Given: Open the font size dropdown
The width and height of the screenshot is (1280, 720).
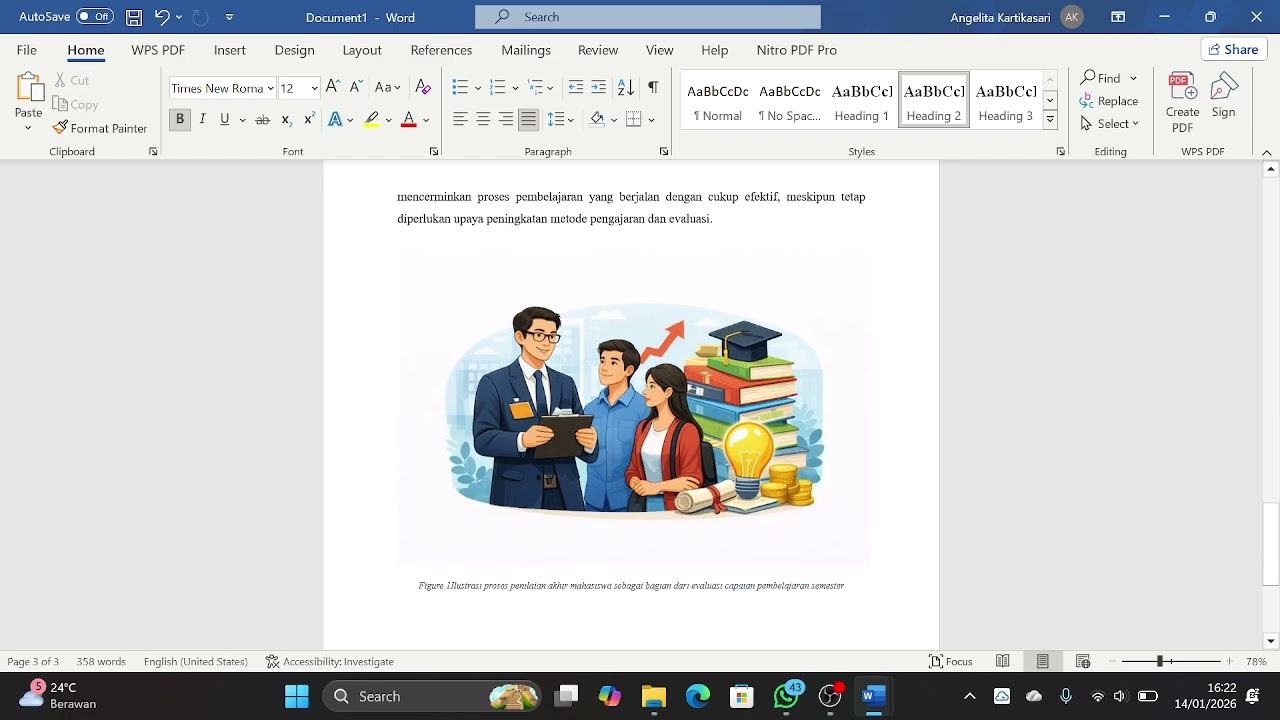Looking at the screenshot, I should (x=314, y=88).
